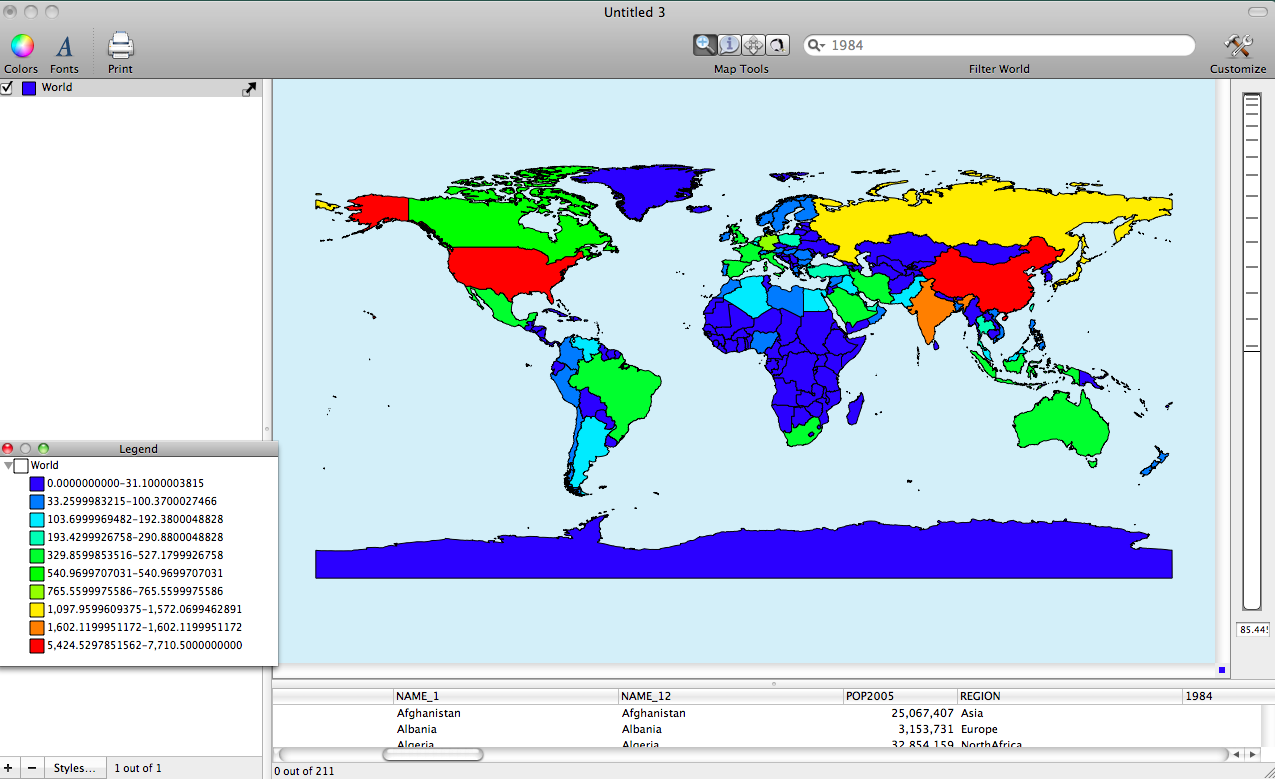This screenshot has height=779, width=1275.
Task: Select the info identify map tool
Action: [x=730, y=44]
